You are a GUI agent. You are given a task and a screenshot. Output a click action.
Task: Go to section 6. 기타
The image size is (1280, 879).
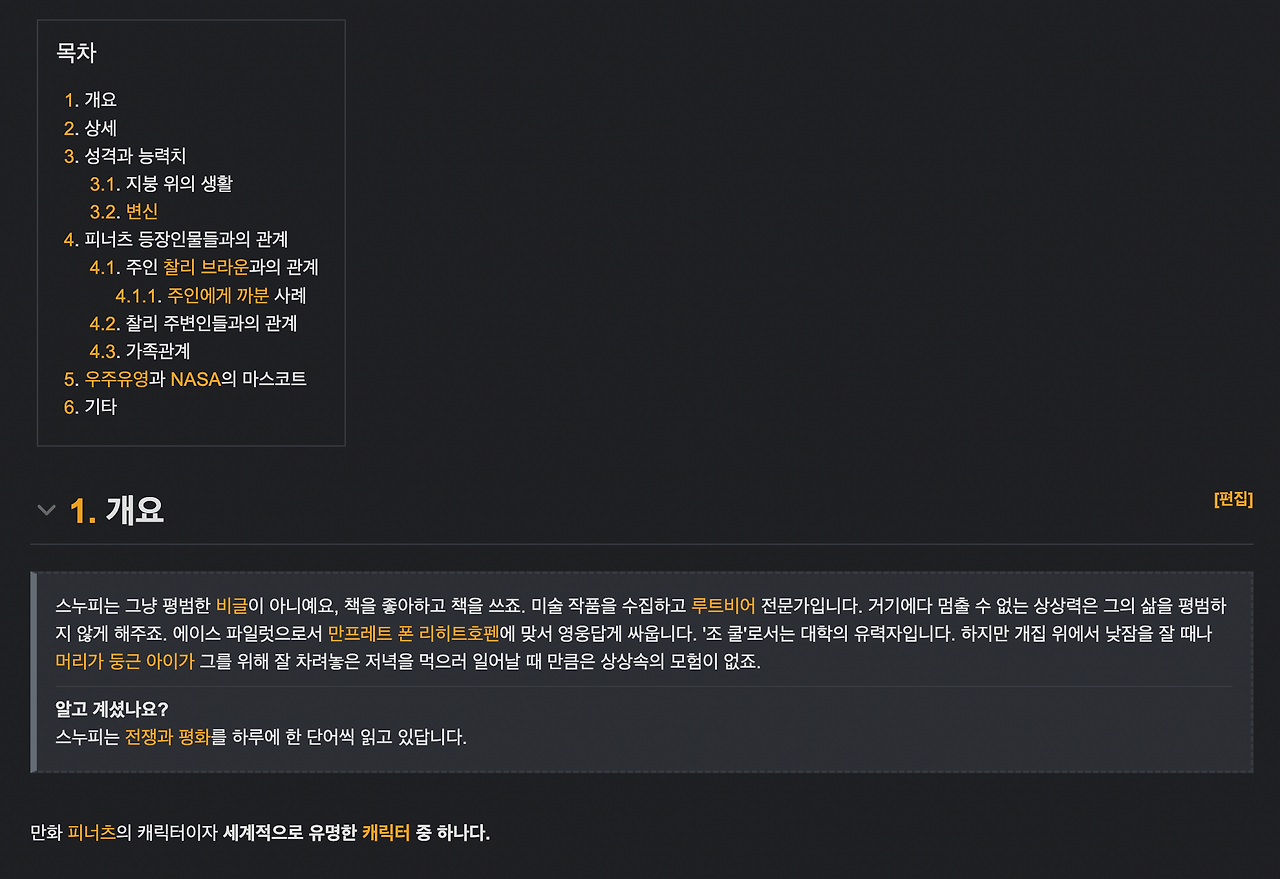[x=100, y=407]
